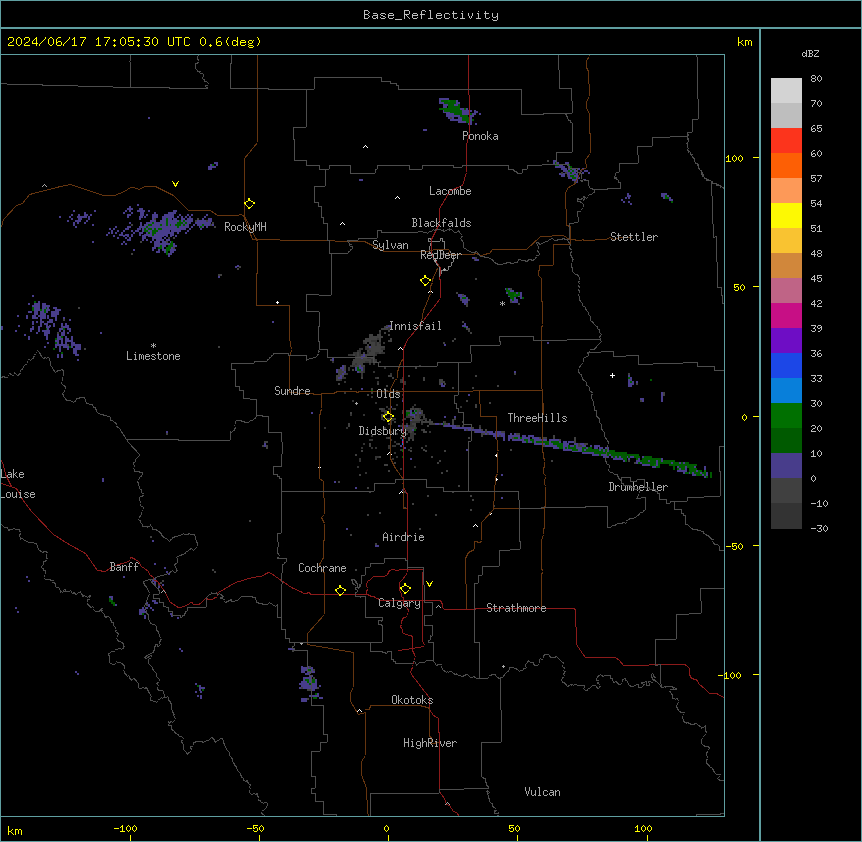This screenshot has width=862, height=842.
Task: Click the 50 tick on the bottom axis
Action: pyautogui.click(x=514, y=828)
